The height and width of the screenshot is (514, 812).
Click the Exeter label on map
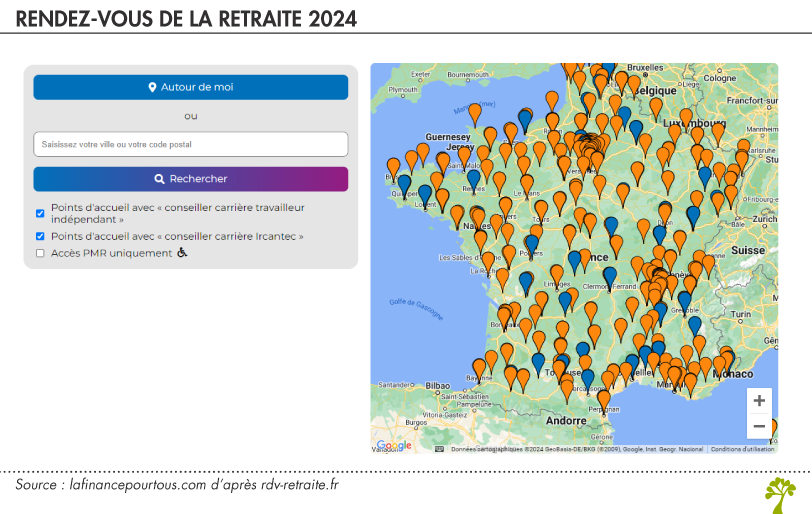[420, 74]
